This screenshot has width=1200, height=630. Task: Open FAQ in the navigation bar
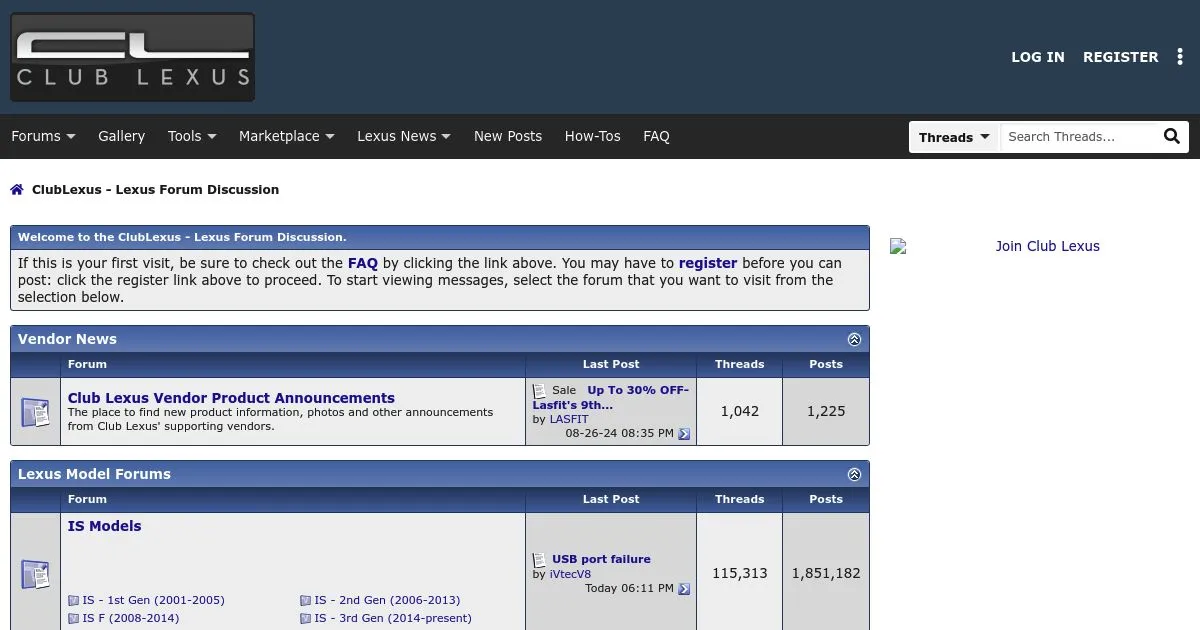656,136
